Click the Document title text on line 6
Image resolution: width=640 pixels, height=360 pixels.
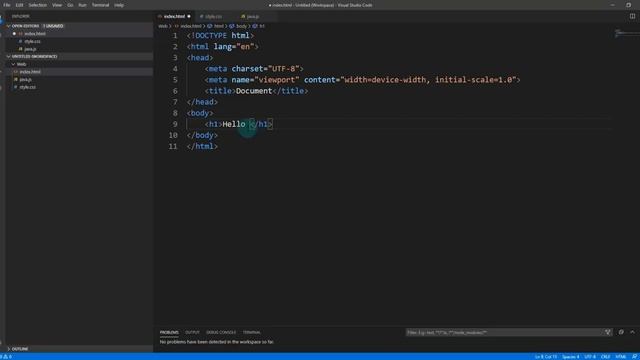[x=254, y=91]
